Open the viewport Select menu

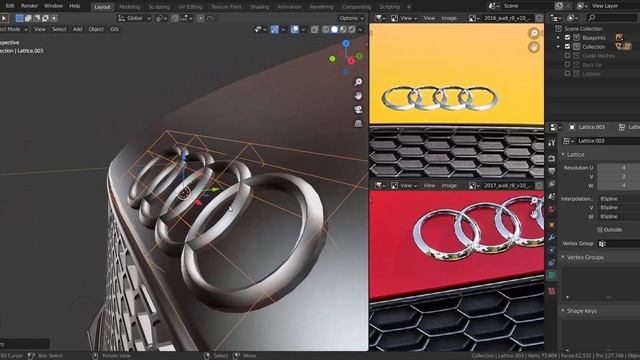point(59,29)
